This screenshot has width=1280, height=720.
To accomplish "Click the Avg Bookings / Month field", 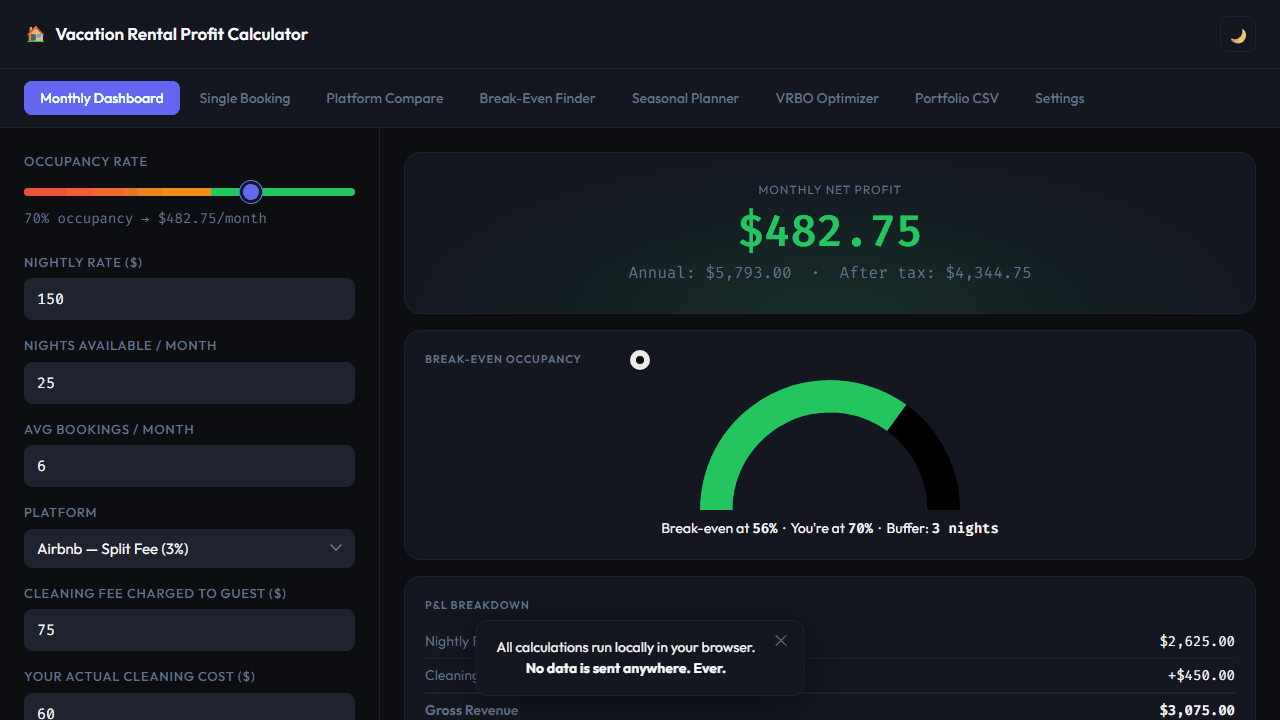I will (189, 466).
